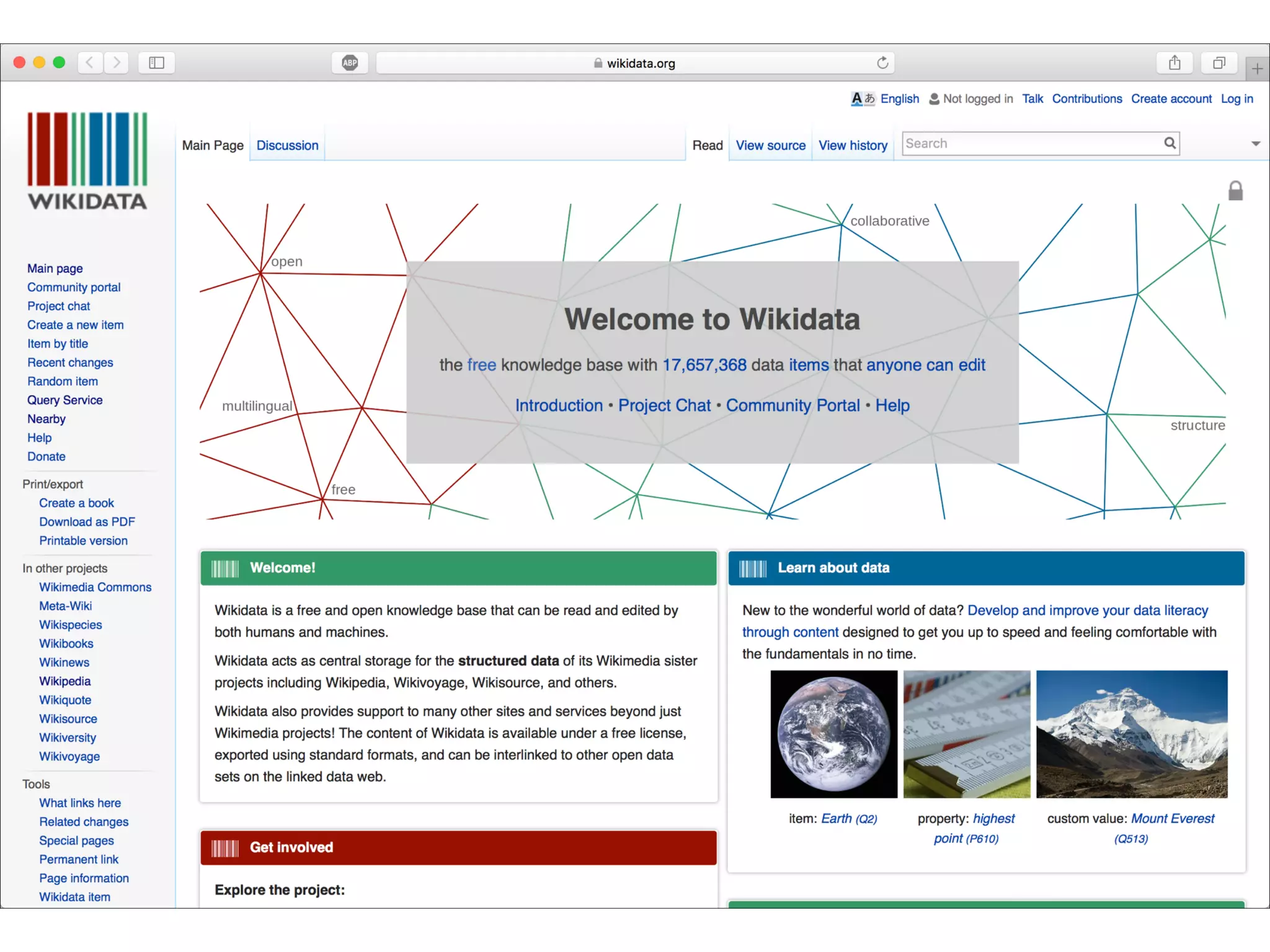Screen dimensions: 1270x952
Task: Show all tabs overview icon
Action: (1219, 63)
